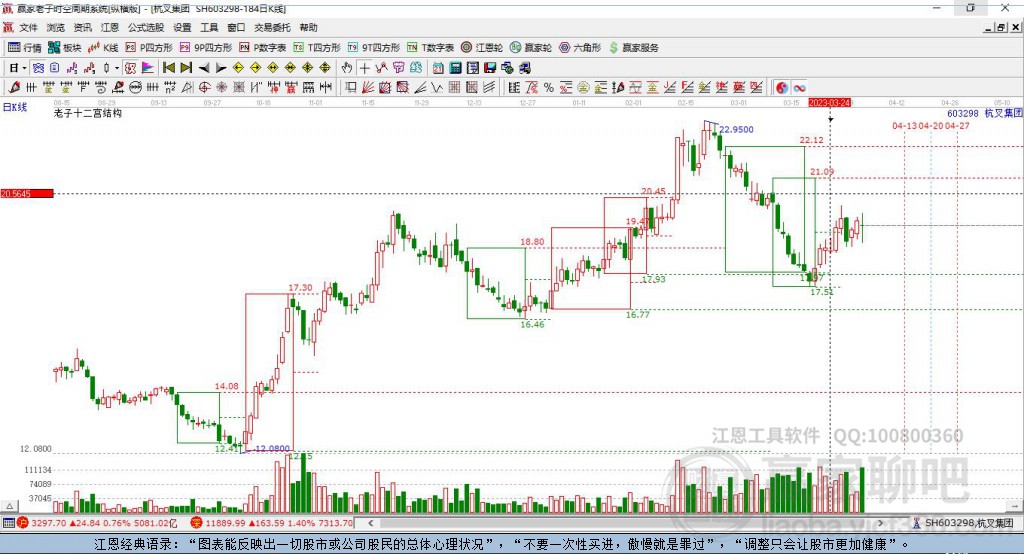Open the 公式选股 menu
The height and width of the screenshot is (554, 1024).
[146, 27]
